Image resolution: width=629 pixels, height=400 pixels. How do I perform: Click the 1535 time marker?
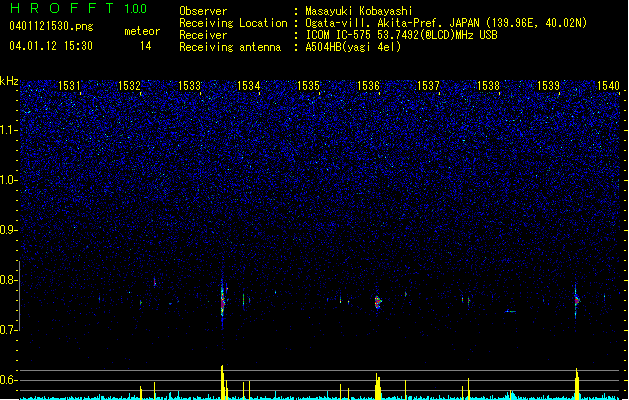click(308, 86)
